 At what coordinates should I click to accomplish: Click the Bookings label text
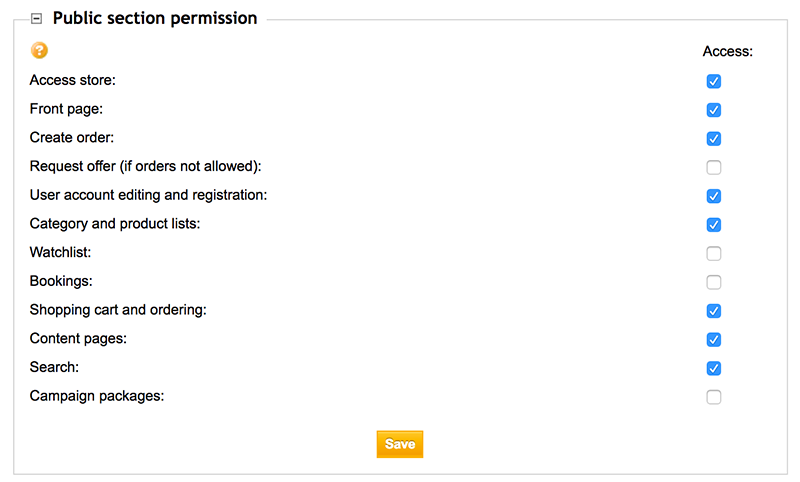pyautogui.click(x=61, y=281)
